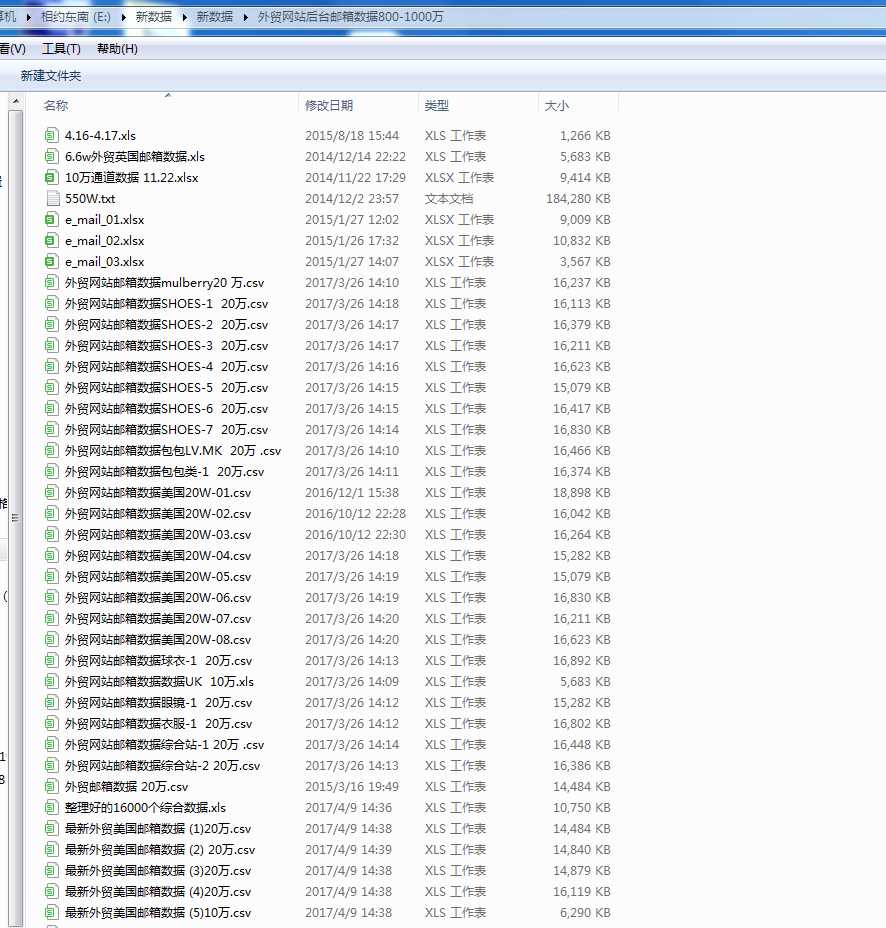Go to the second 新数据 breadcrumb
This screenshot has width=886, height=928.
[x=215, y=17]
